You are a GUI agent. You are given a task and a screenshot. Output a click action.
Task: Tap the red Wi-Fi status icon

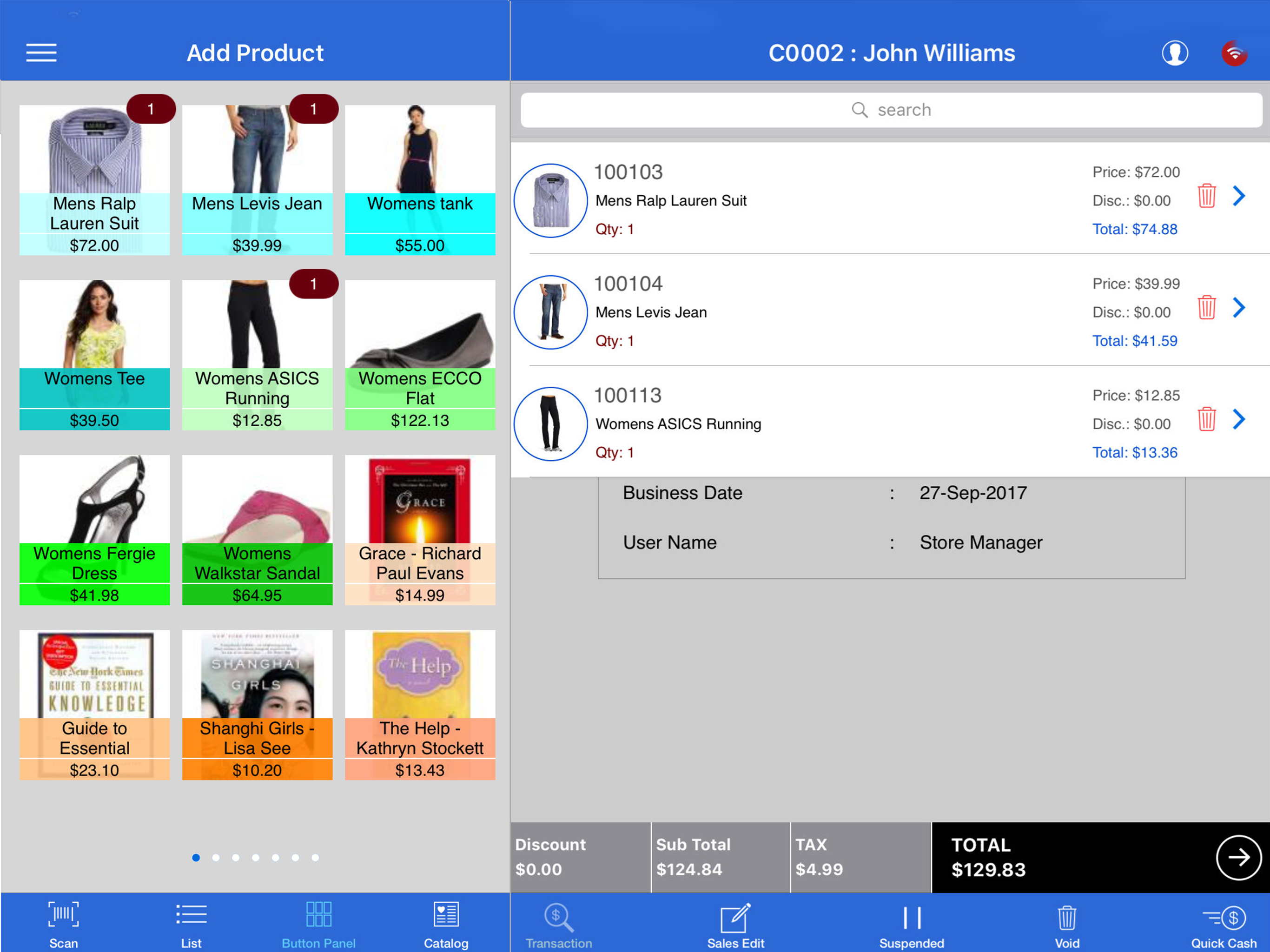pyautogui.click(x=1234, y=53)
